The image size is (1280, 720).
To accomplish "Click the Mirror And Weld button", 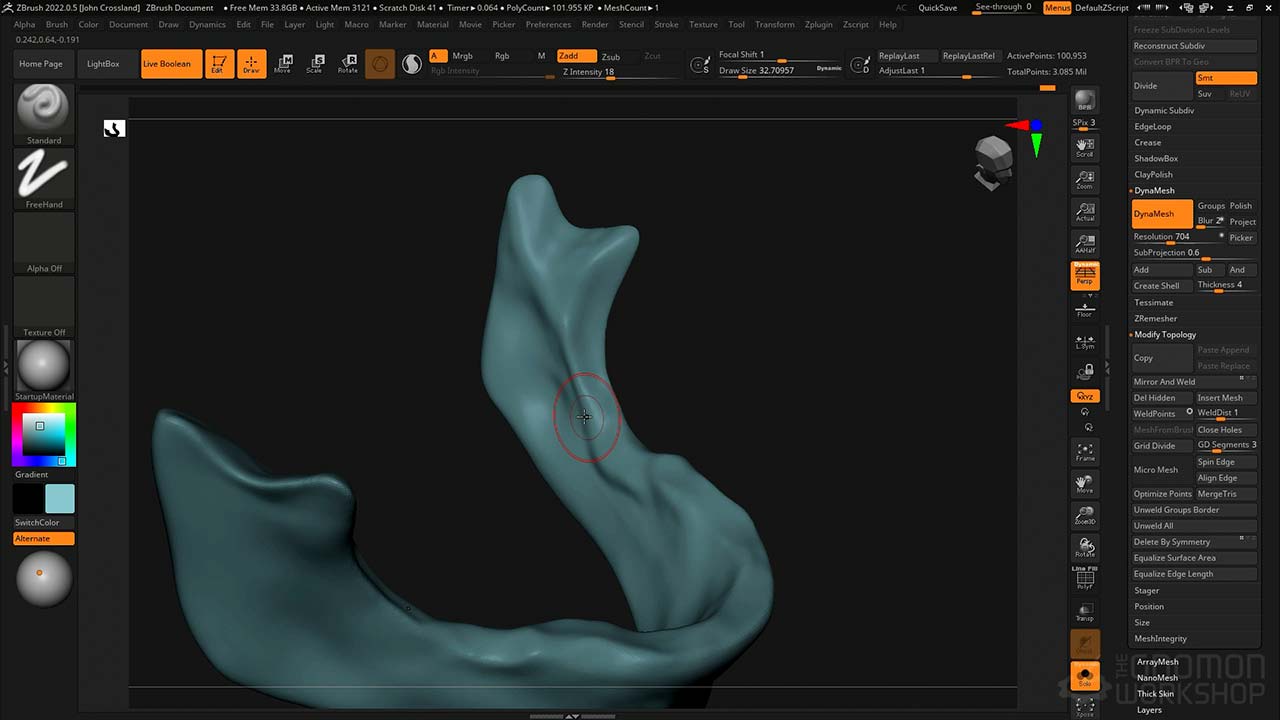I will (1164, 382).
